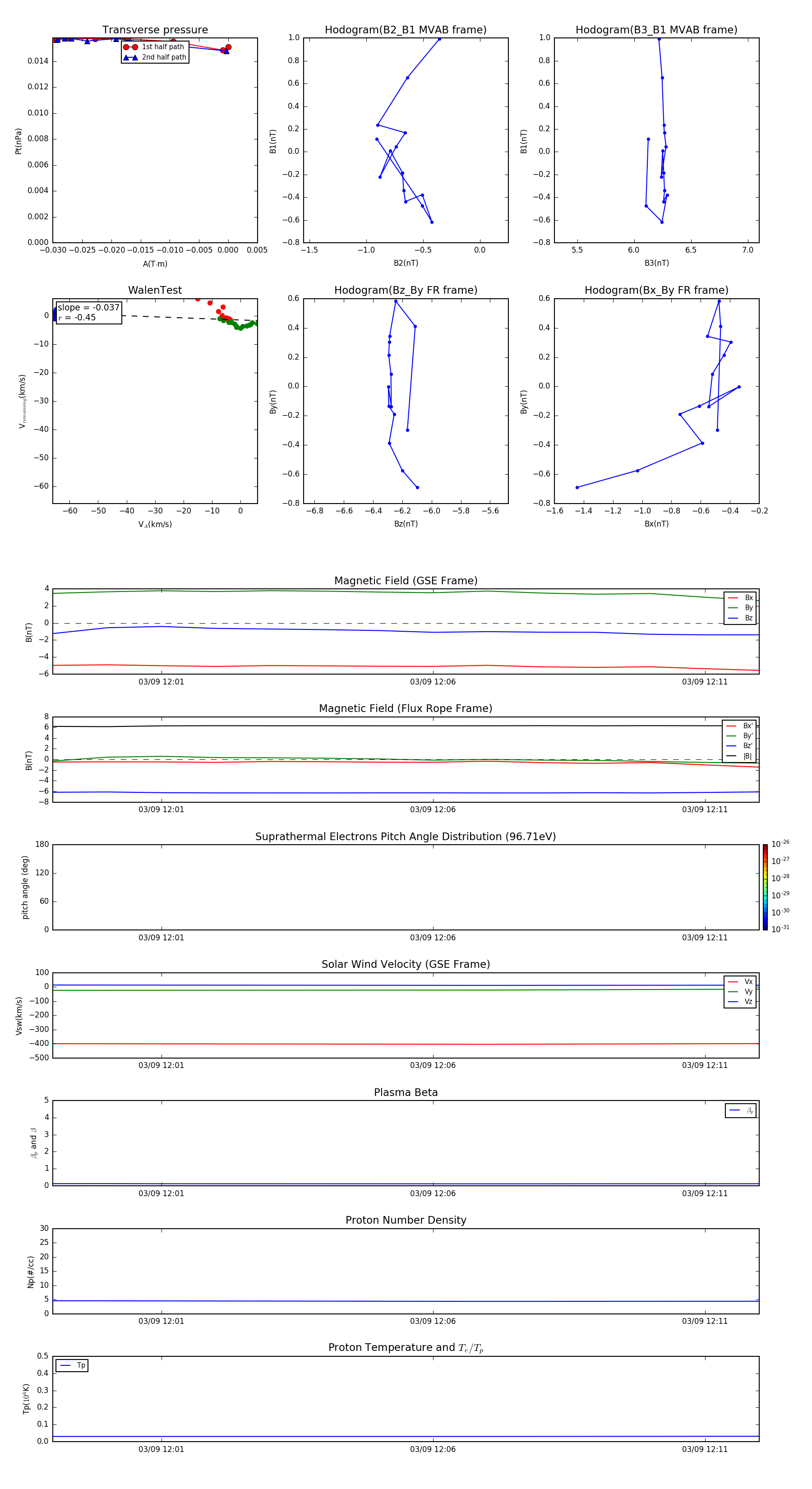
Task: Click the "Magnetic Field (Flux Rope Frame)" title
Action: coord(406,709)
